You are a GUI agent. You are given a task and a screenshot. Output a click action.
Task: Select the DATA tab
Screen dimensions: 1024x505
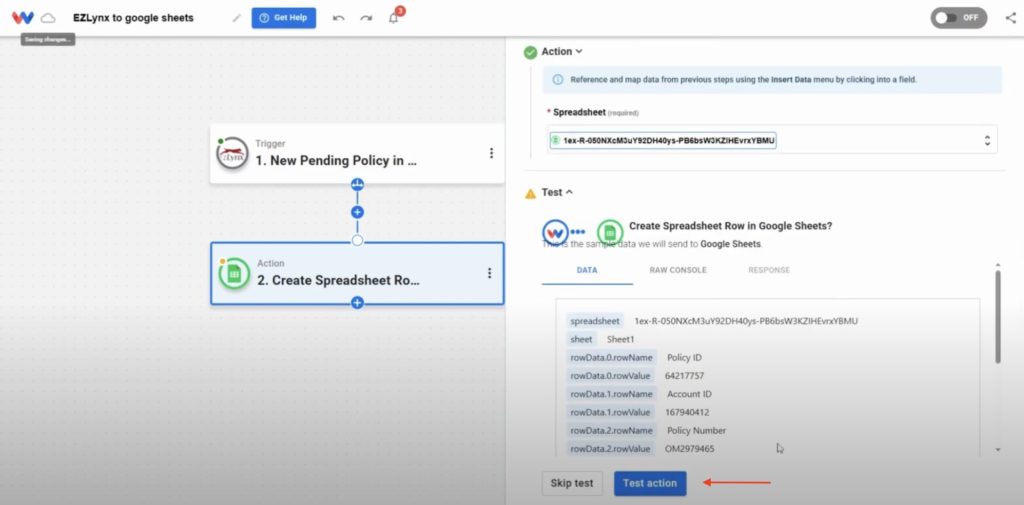[x=587, y=270]
